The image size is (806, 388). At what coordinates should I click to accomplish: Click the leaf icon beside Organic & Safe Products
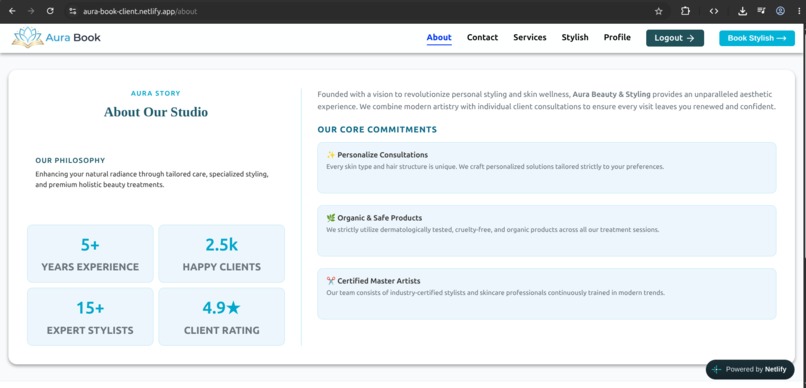(x=331, y=218)
